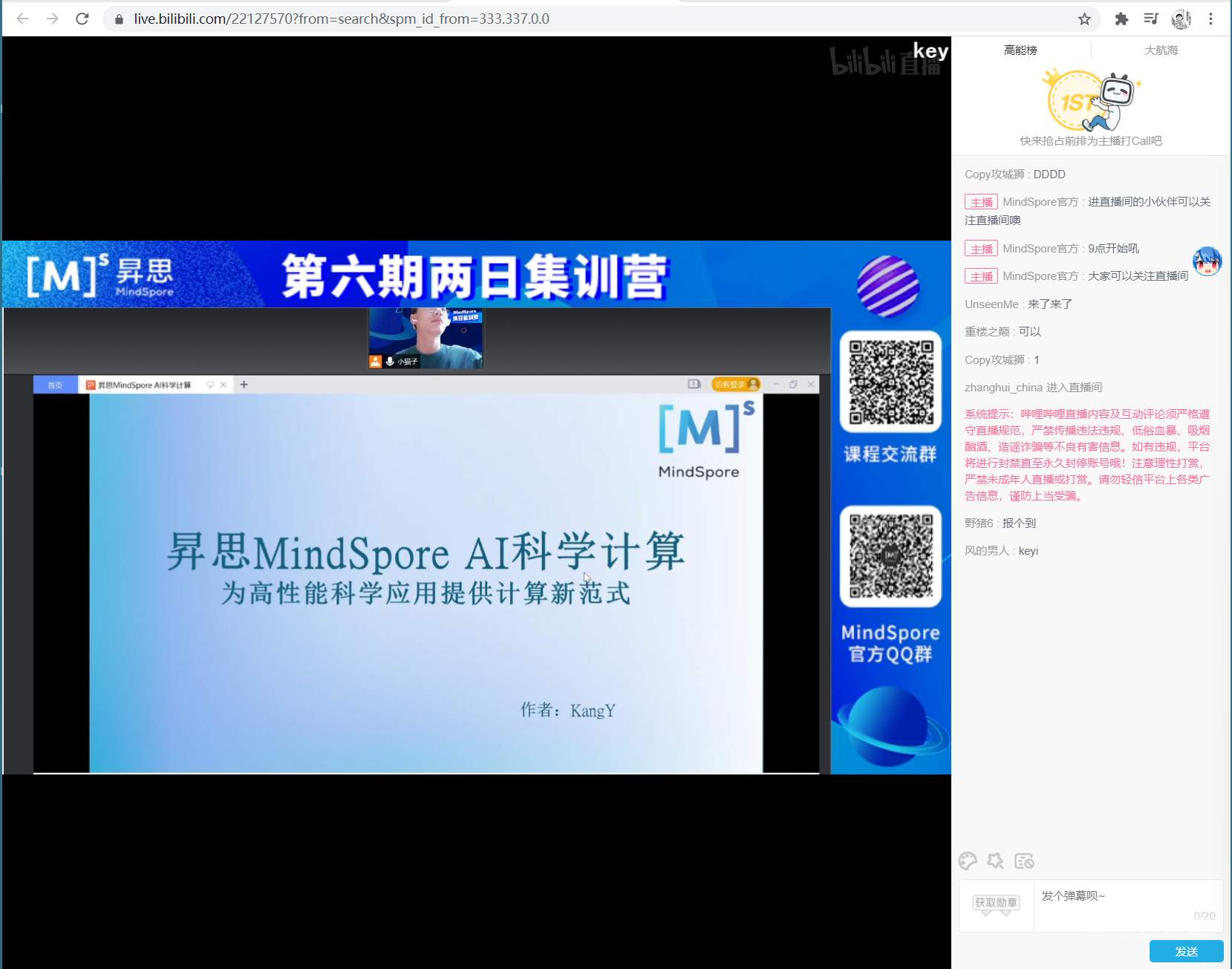Open the browser profile avatar
The height and width of the screenshot is (969, 1232).
coord(1181,19)
